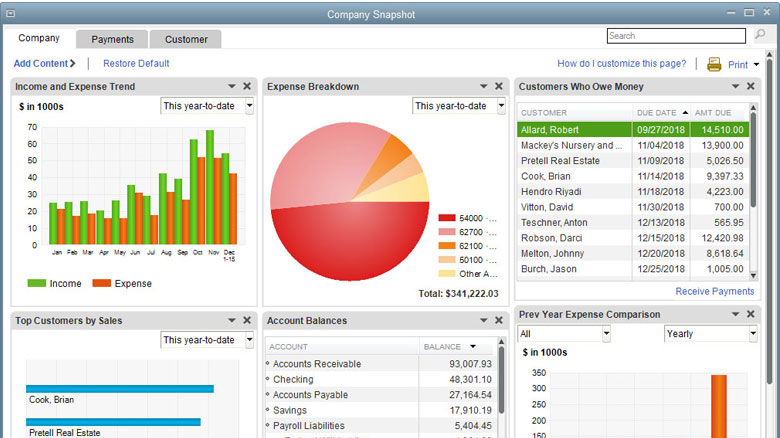The width and height of the screenshot is (780, 438).
Task: Open Account Balances panel menu arrow
Action: [484, 320]
